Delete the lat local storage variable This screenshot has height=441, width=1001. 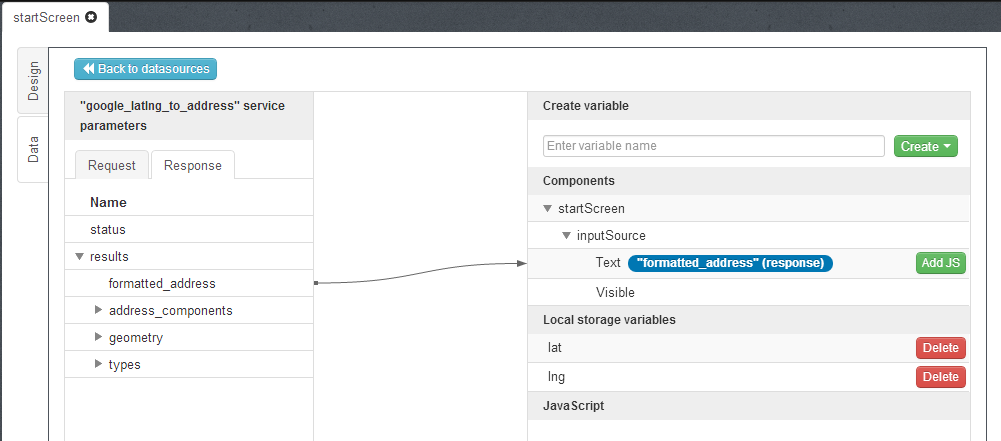[940, 348]
